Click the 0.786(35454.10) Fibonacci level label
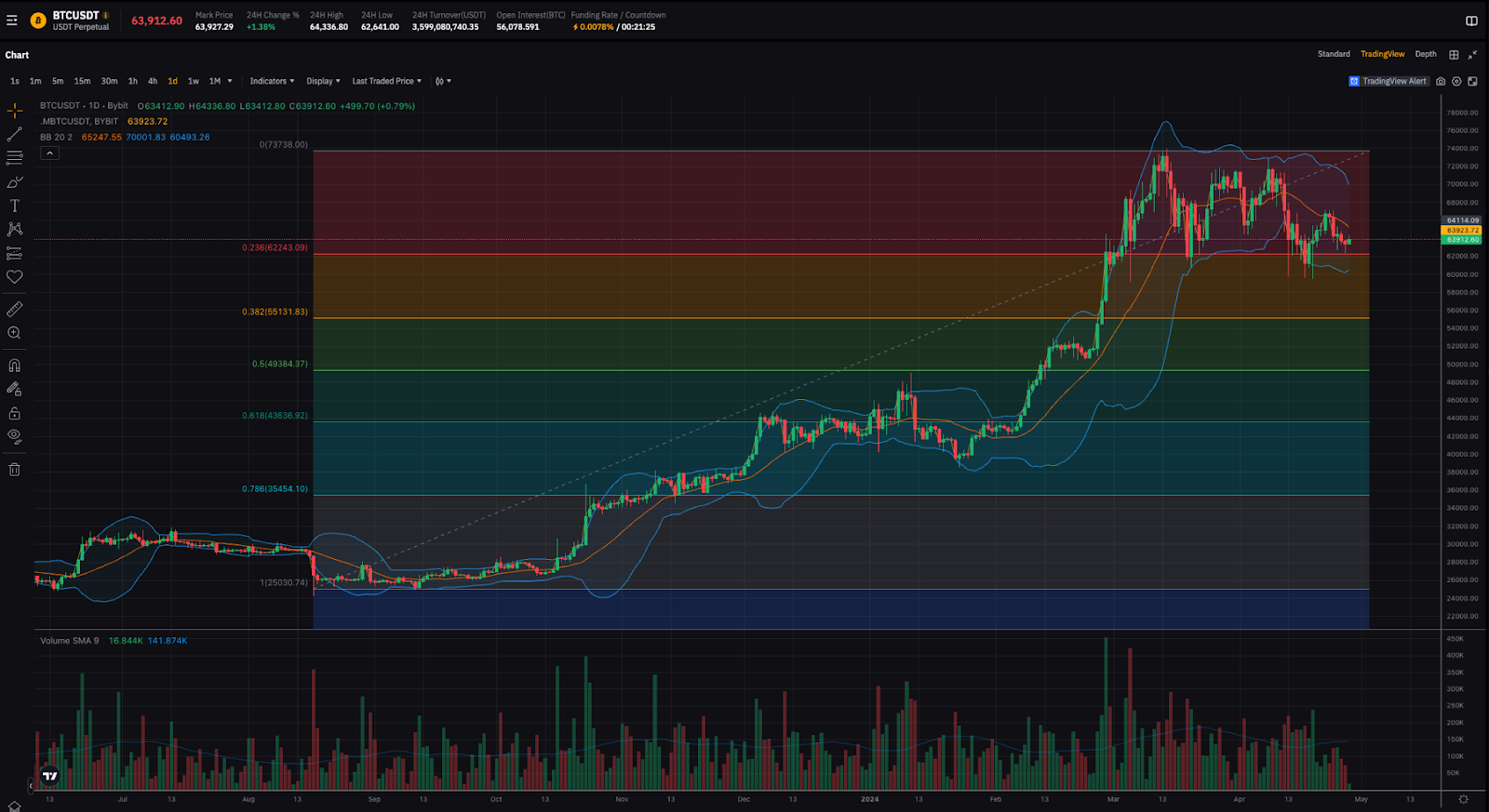 (x=275, y=488)
